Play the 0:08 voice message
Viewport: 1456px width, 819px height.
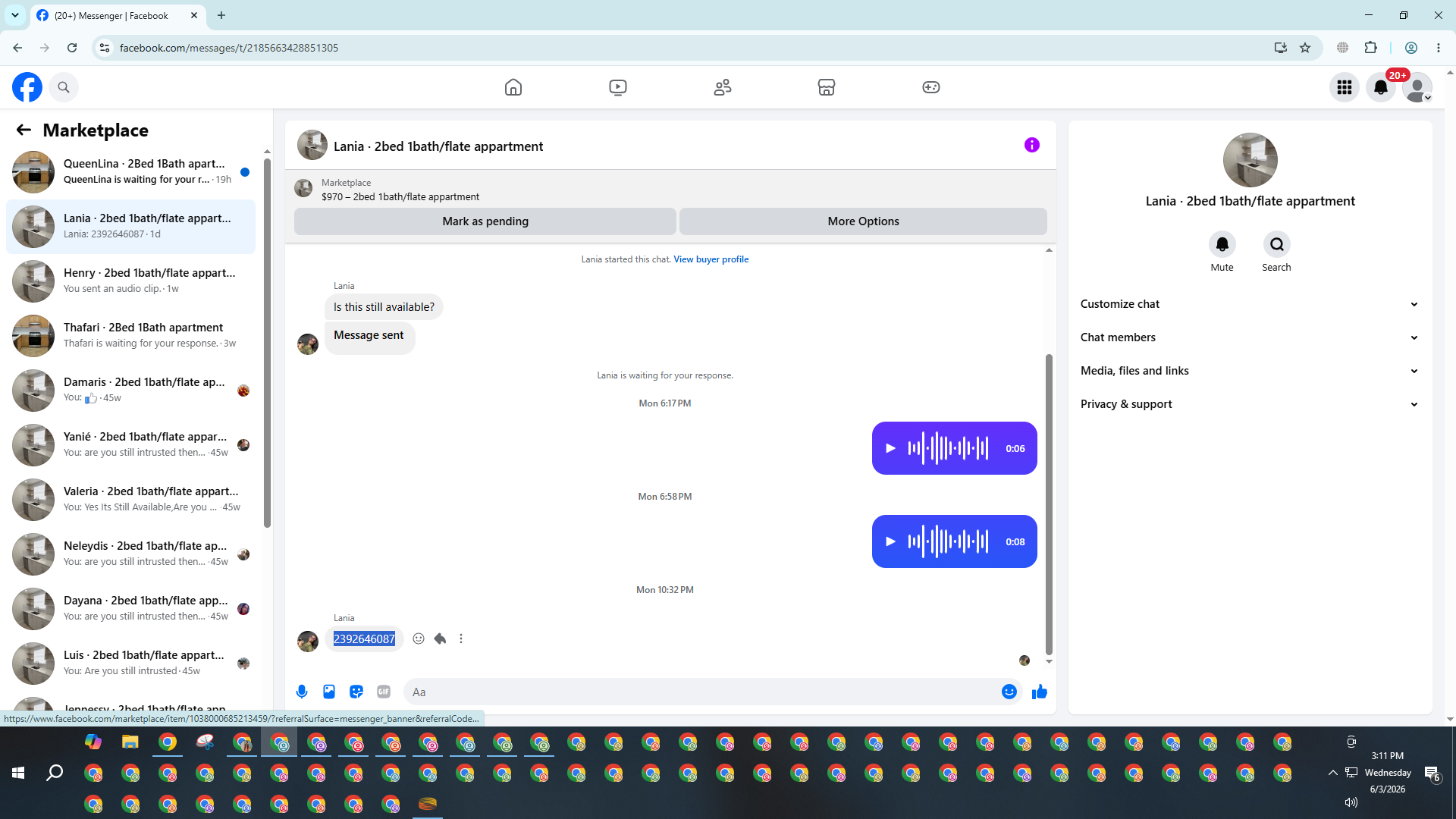tap(890, 541)
